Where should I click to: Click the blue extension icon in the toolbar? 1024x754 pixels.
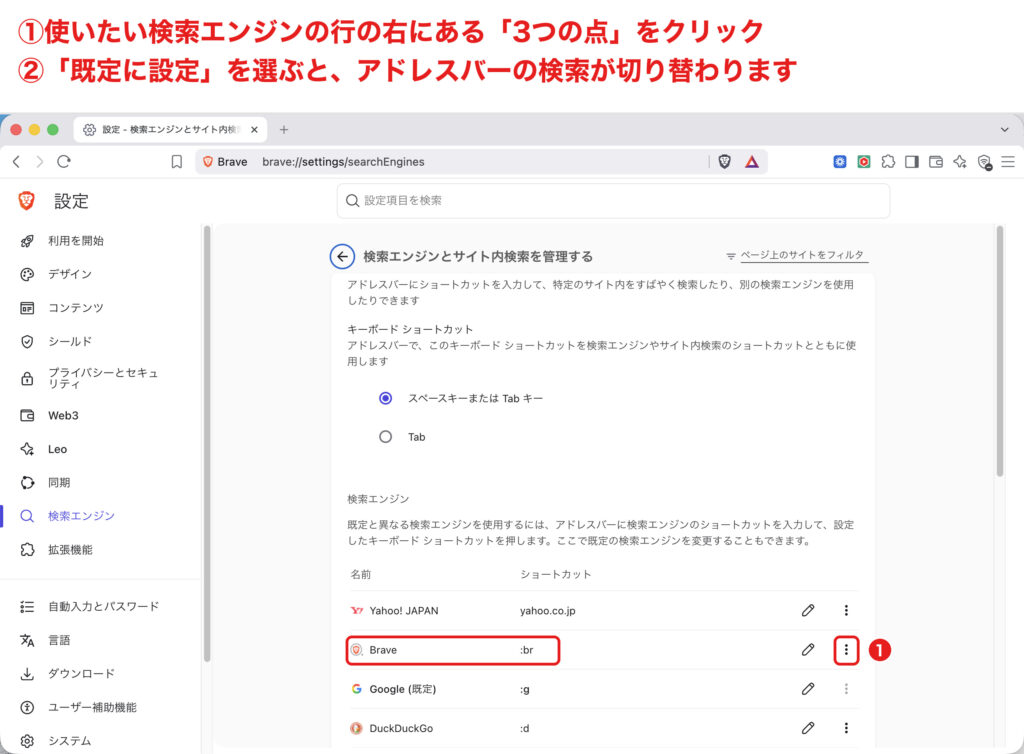click(x=840, y=161)
